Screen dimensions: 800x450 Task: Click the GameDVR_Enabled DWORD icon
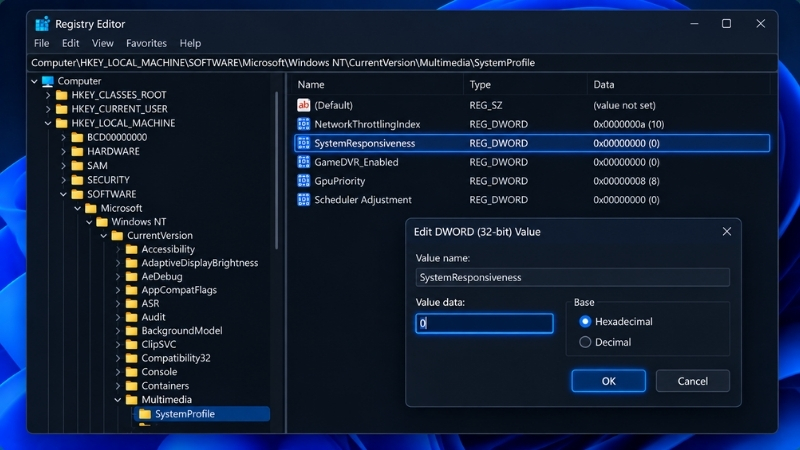304,162
